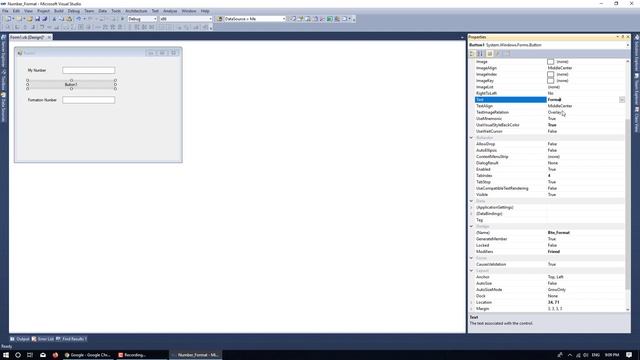
Task: Expand the (DataBindings) node
Action: click(x=471, y=214)
